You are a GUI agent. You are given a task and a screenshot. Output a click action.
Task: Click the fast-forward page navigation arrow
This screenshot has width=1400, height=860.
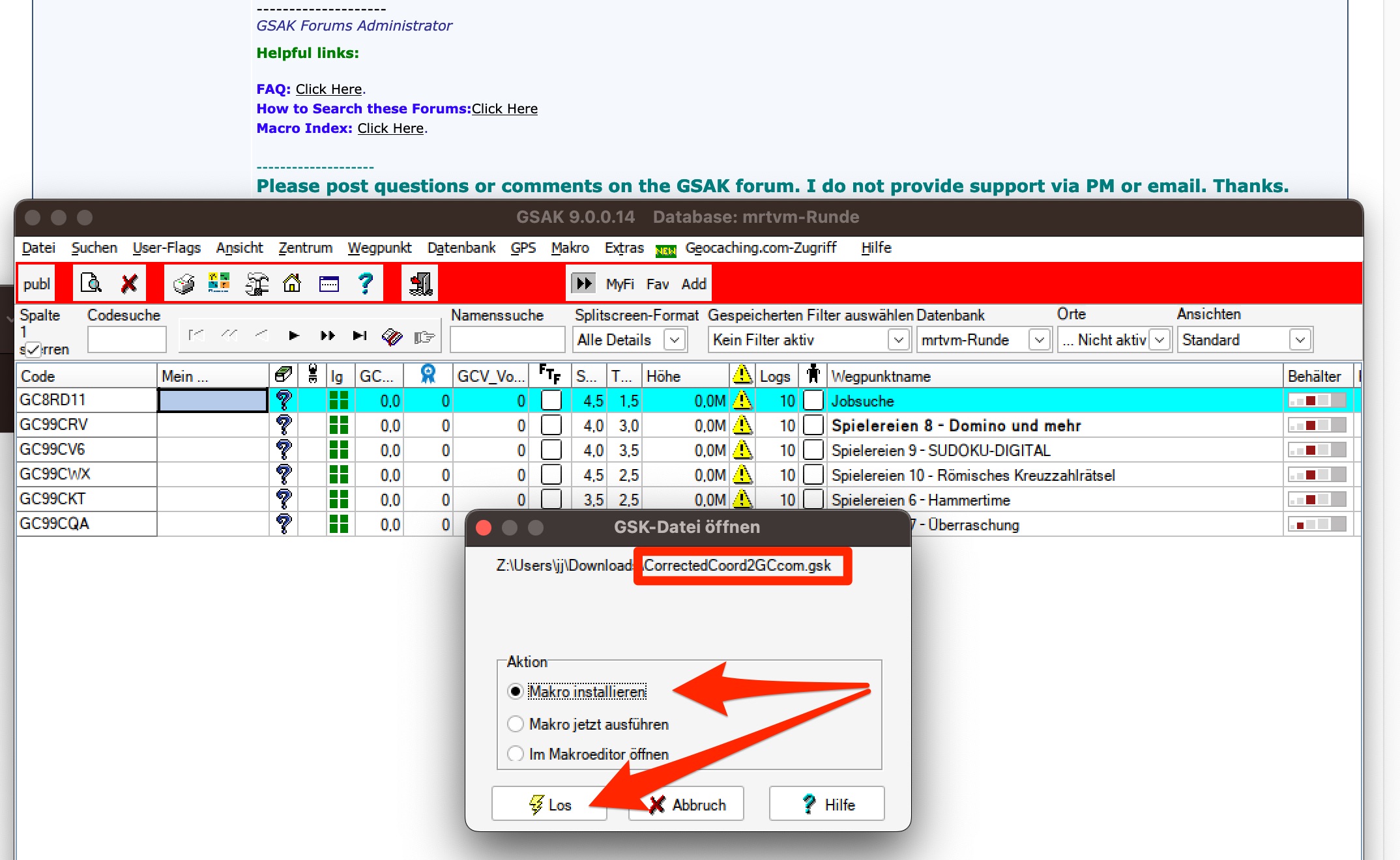pyautogui.click(x=328, y=336)
